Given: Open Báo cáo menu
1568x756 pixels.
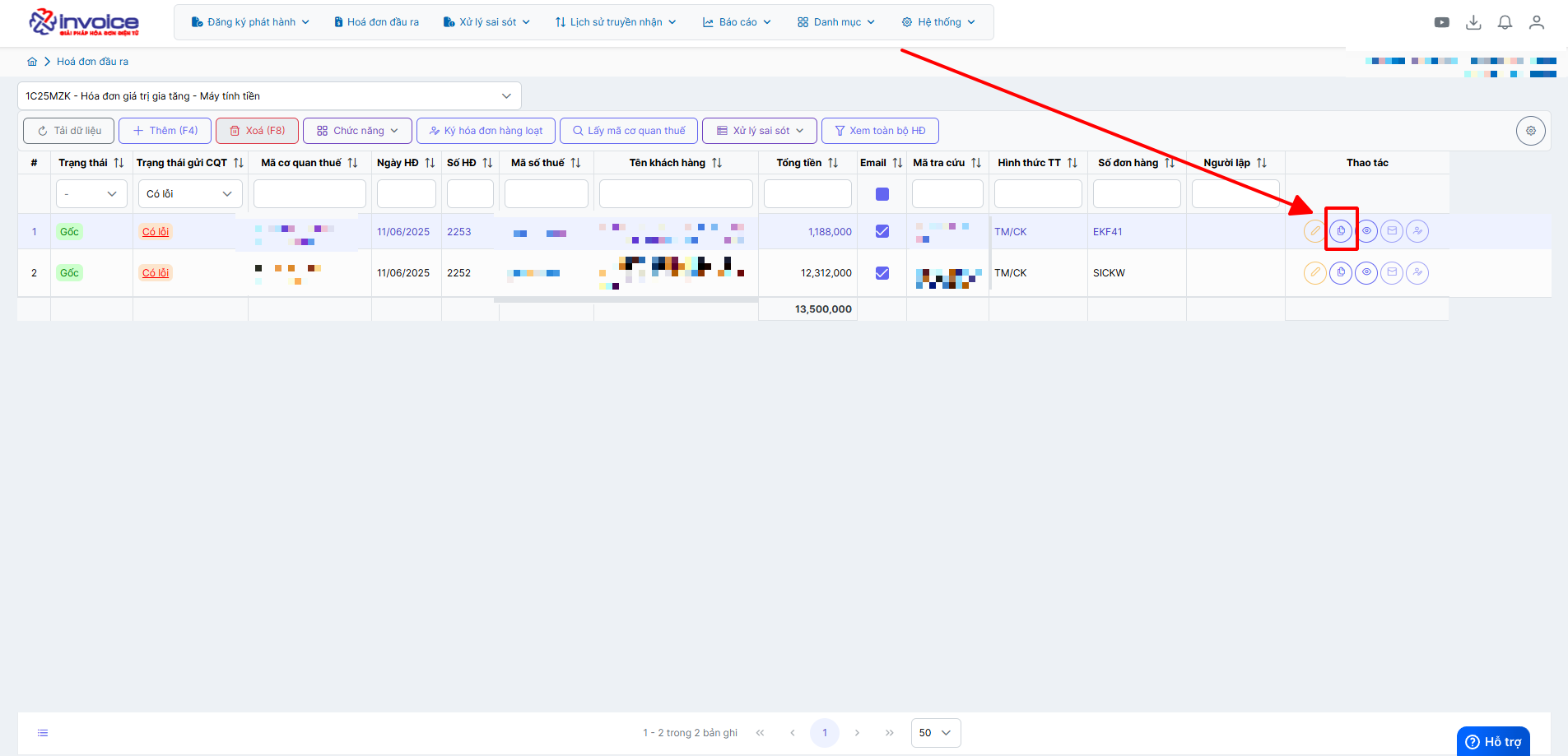Looking at the screenshot, I should 737,22.
